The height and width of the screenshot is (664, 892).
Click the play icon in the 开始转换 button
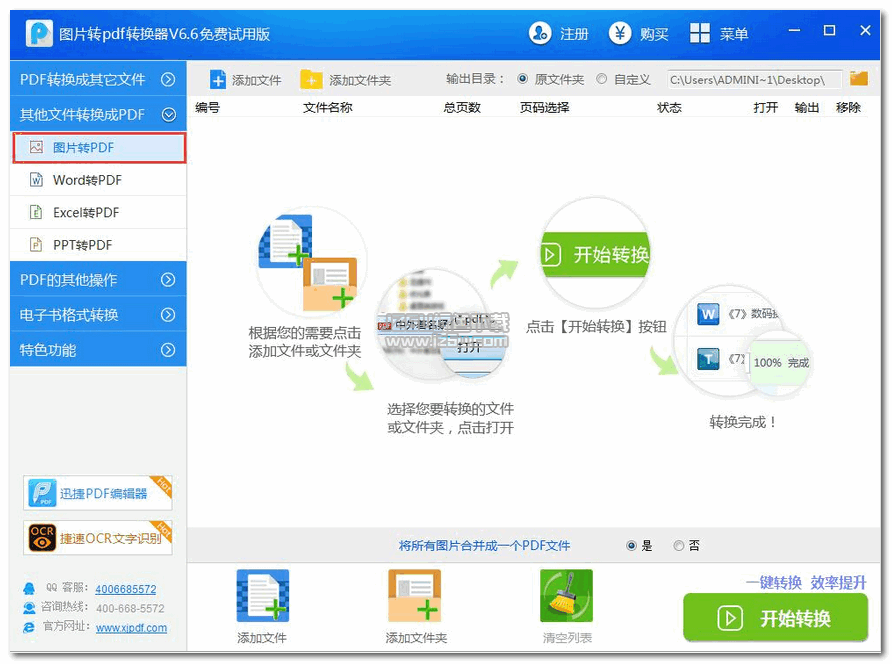(730, 618)
